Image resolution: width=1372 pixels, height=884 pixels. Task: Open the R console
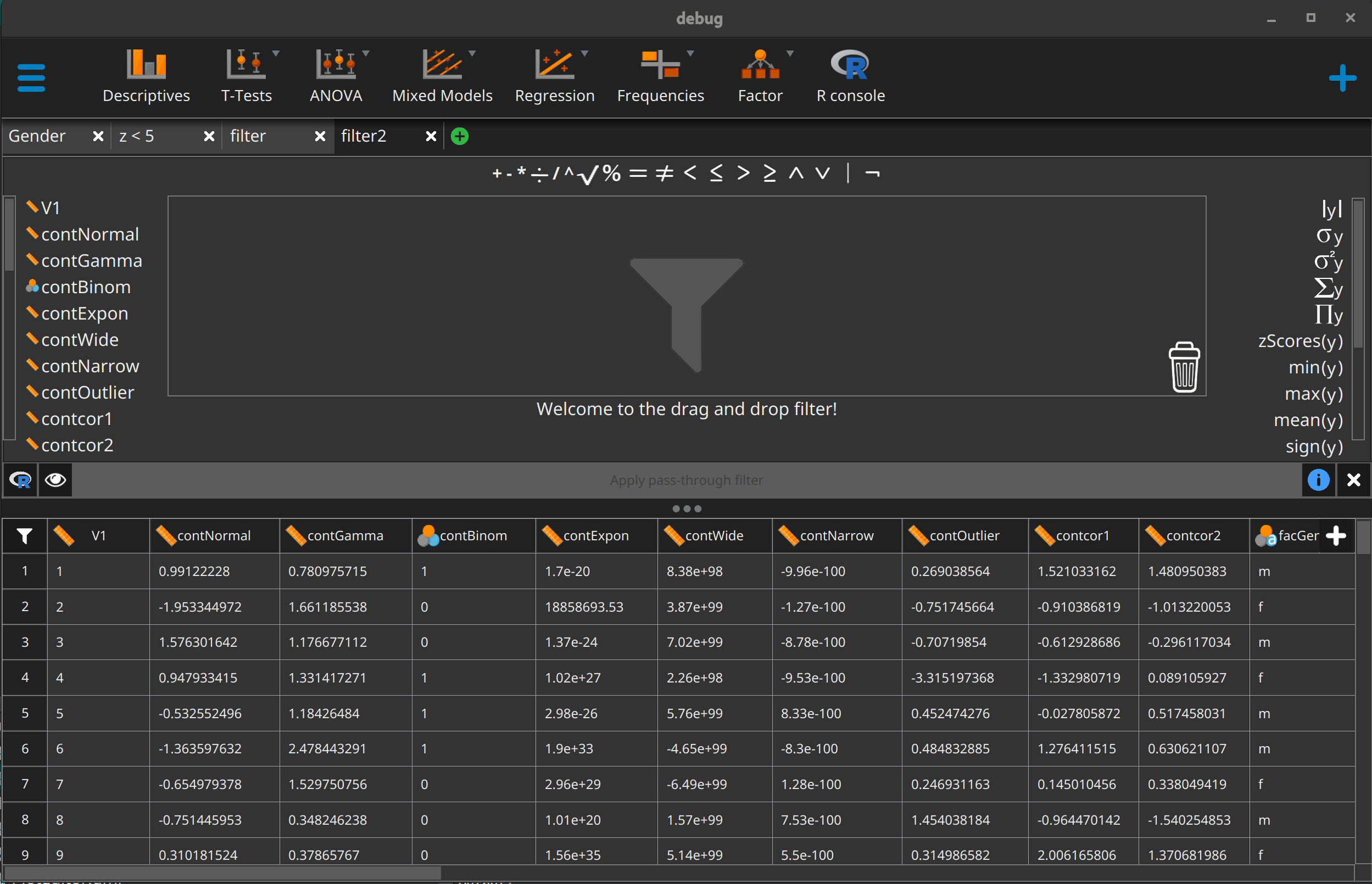(850, 76)
